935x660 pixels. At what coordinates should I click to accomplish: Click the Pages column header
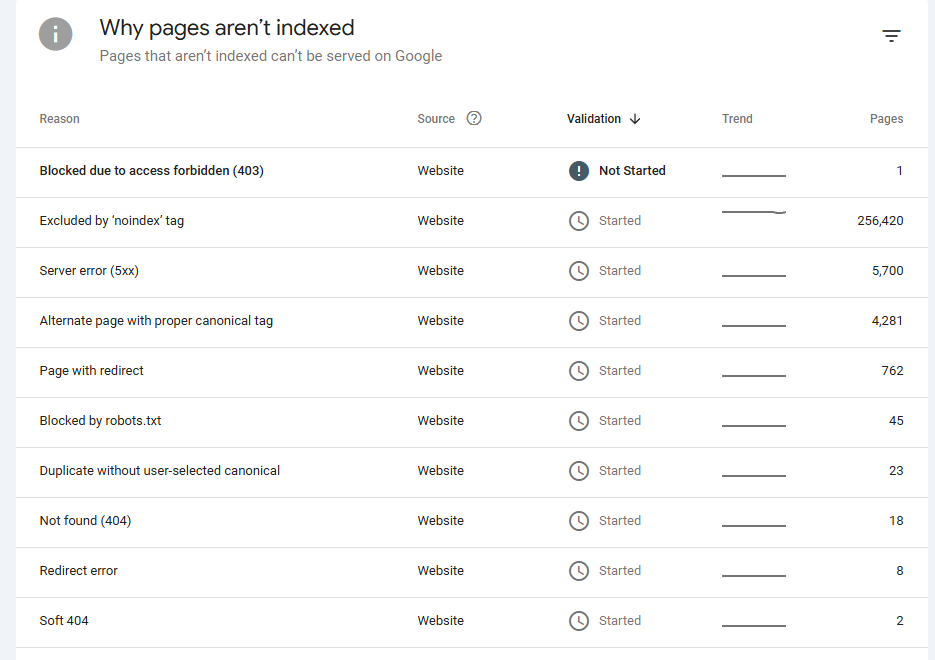click(x=886, y=119)
